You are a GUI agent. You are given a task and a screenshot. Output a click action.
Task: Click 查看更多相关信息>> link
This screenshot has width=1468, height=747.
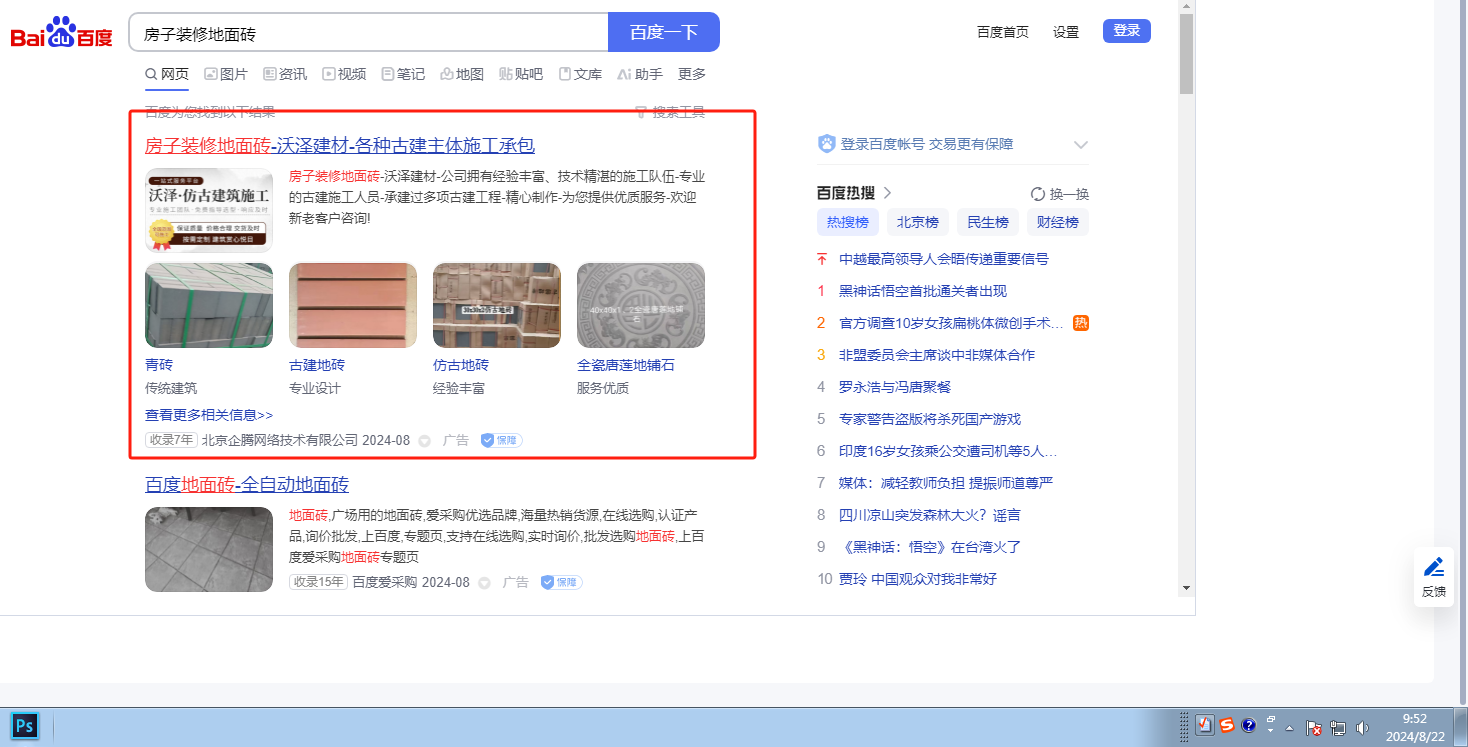(209, 415)
